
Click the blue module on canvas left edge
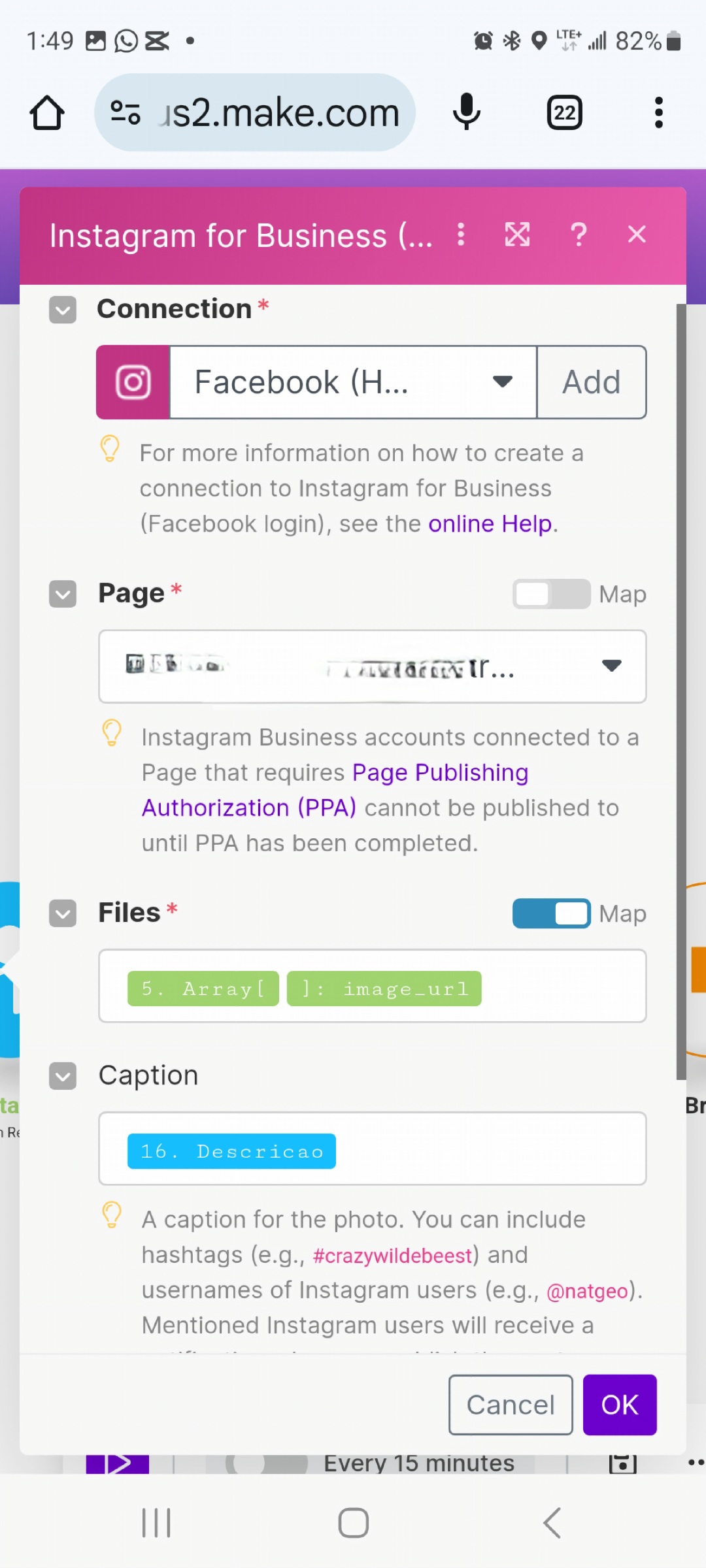click(9, 970)
